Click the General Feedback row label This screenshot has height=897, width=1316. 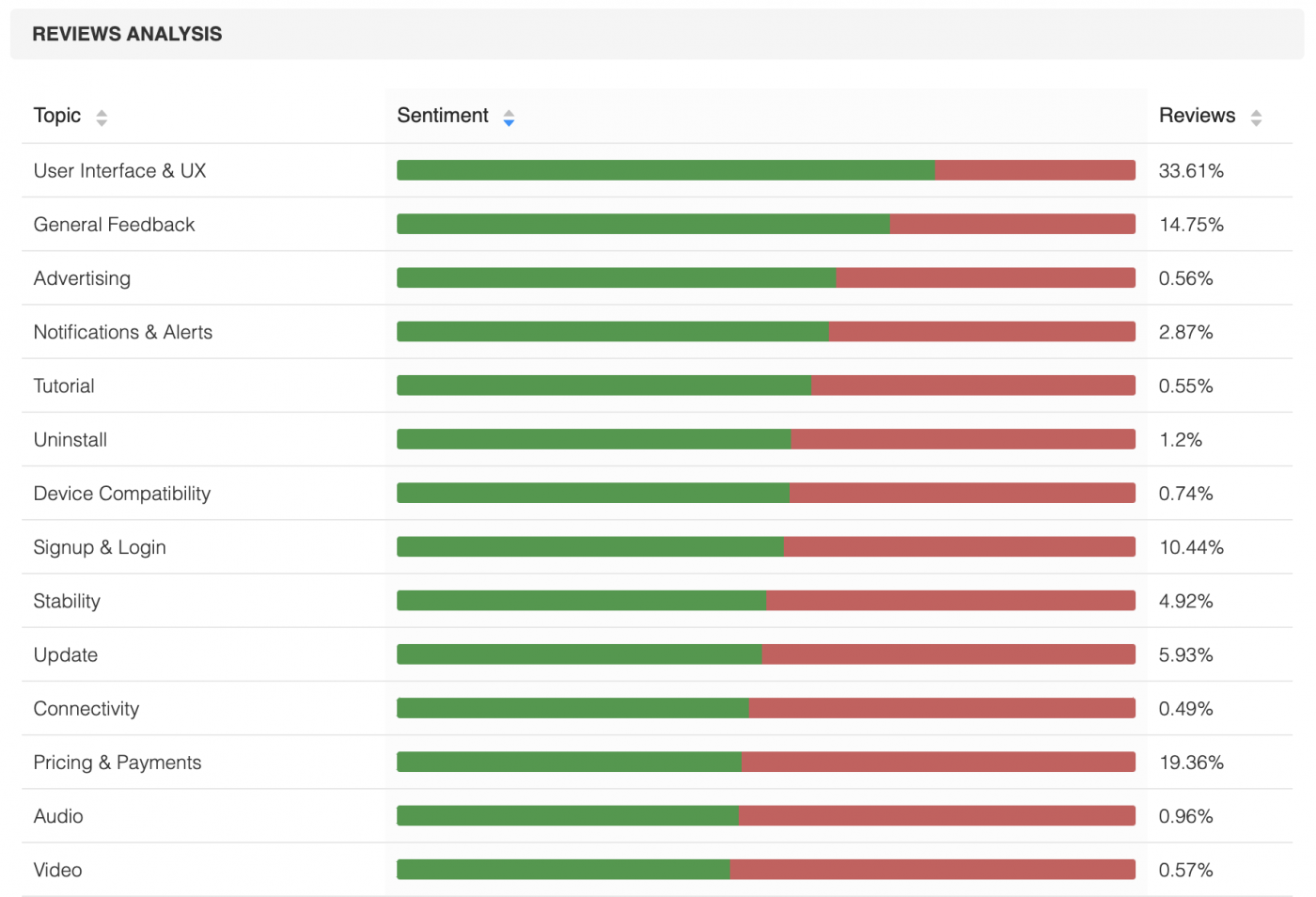pyautogui.click(x=114, y=224)
